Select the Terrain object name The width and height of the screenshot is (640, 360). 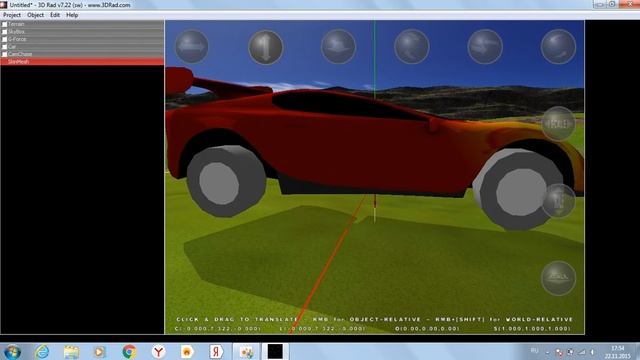click(16, 24)
